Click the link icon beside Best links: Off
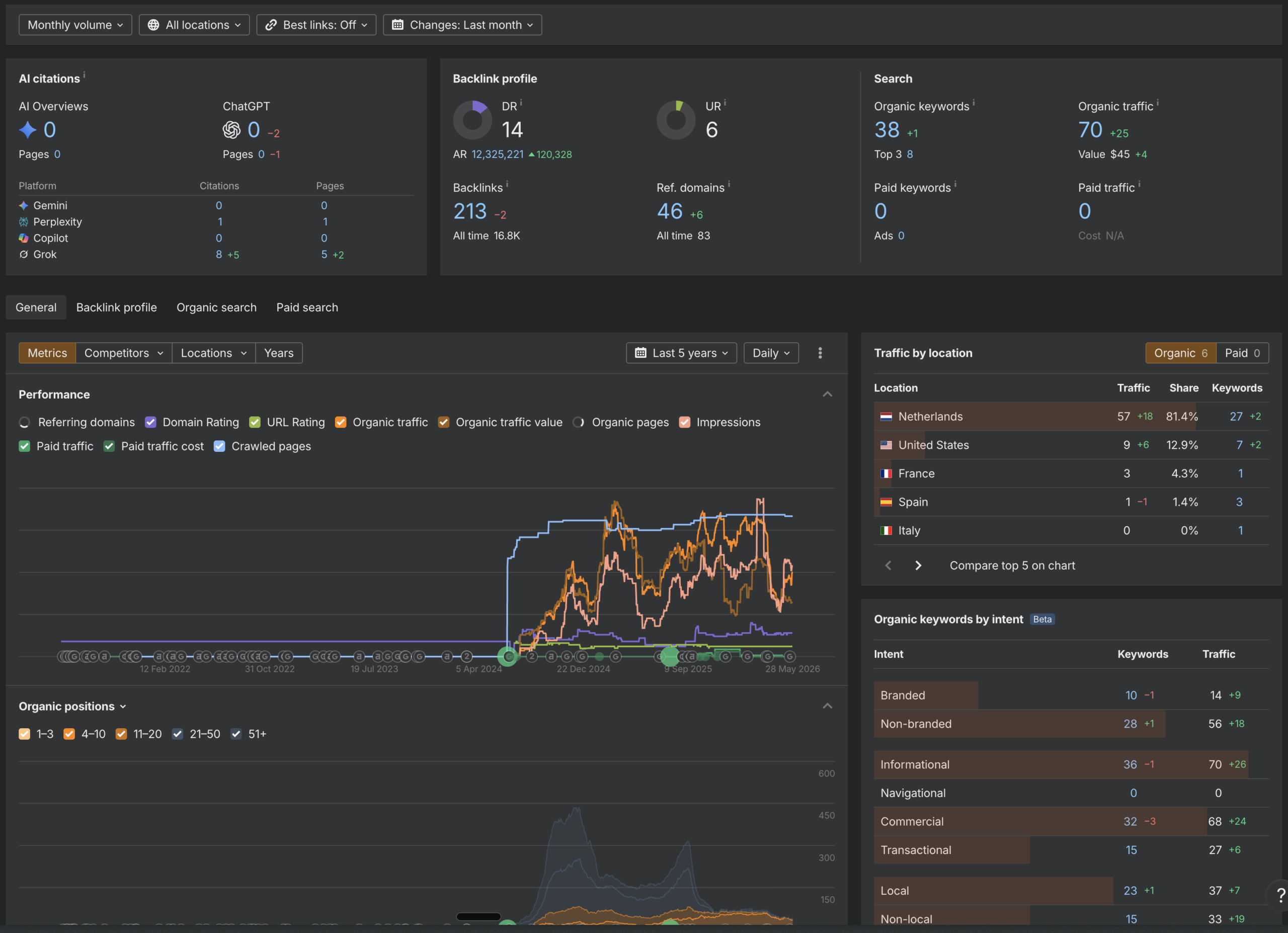Screen dimensions: 1288x933 [x=271, y=25]
